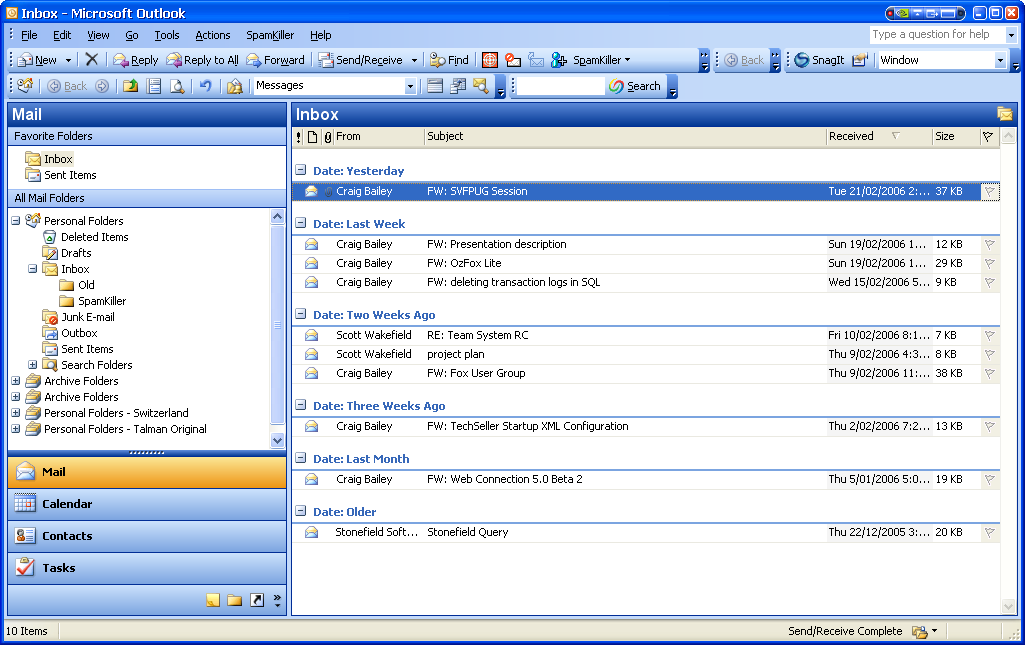
Task: Click the Type a question for help box
Action: pyautogui.click(x=936, y=34)
